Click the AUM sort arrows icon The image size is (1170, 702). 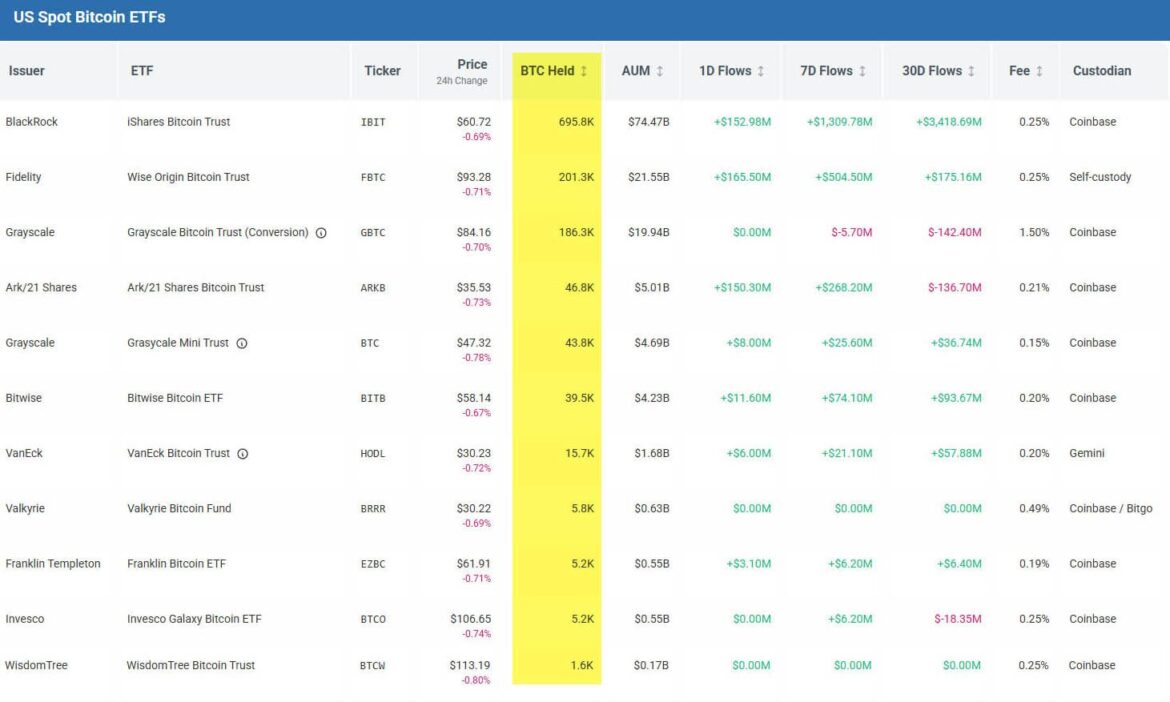point(660,71)
